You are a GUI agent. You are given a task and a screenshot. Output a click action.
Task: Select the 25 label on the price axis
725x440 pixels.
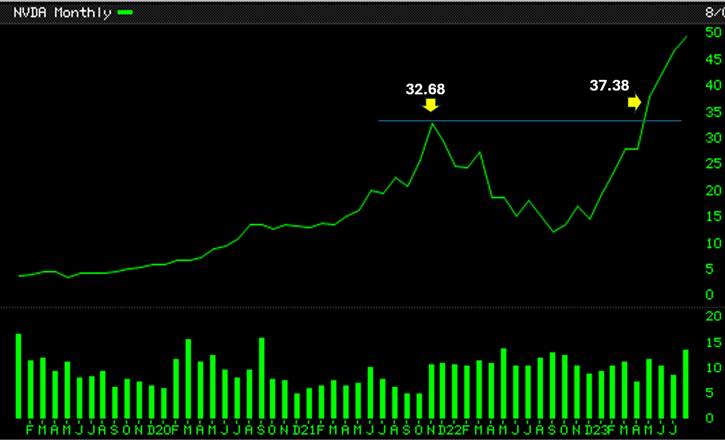[x=713, y=164]
